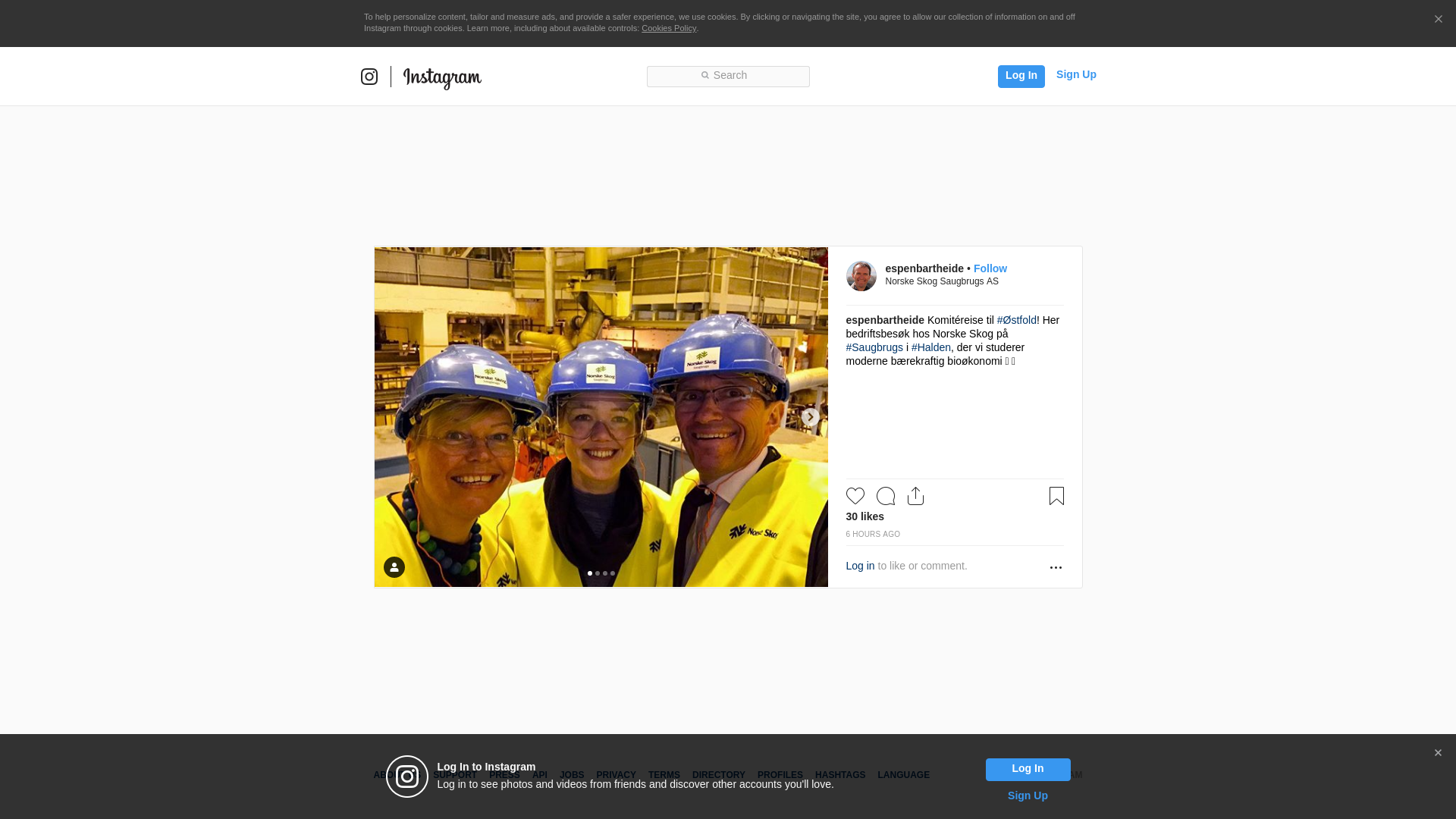Click Log In in bottom banner

coord(1028,770)
